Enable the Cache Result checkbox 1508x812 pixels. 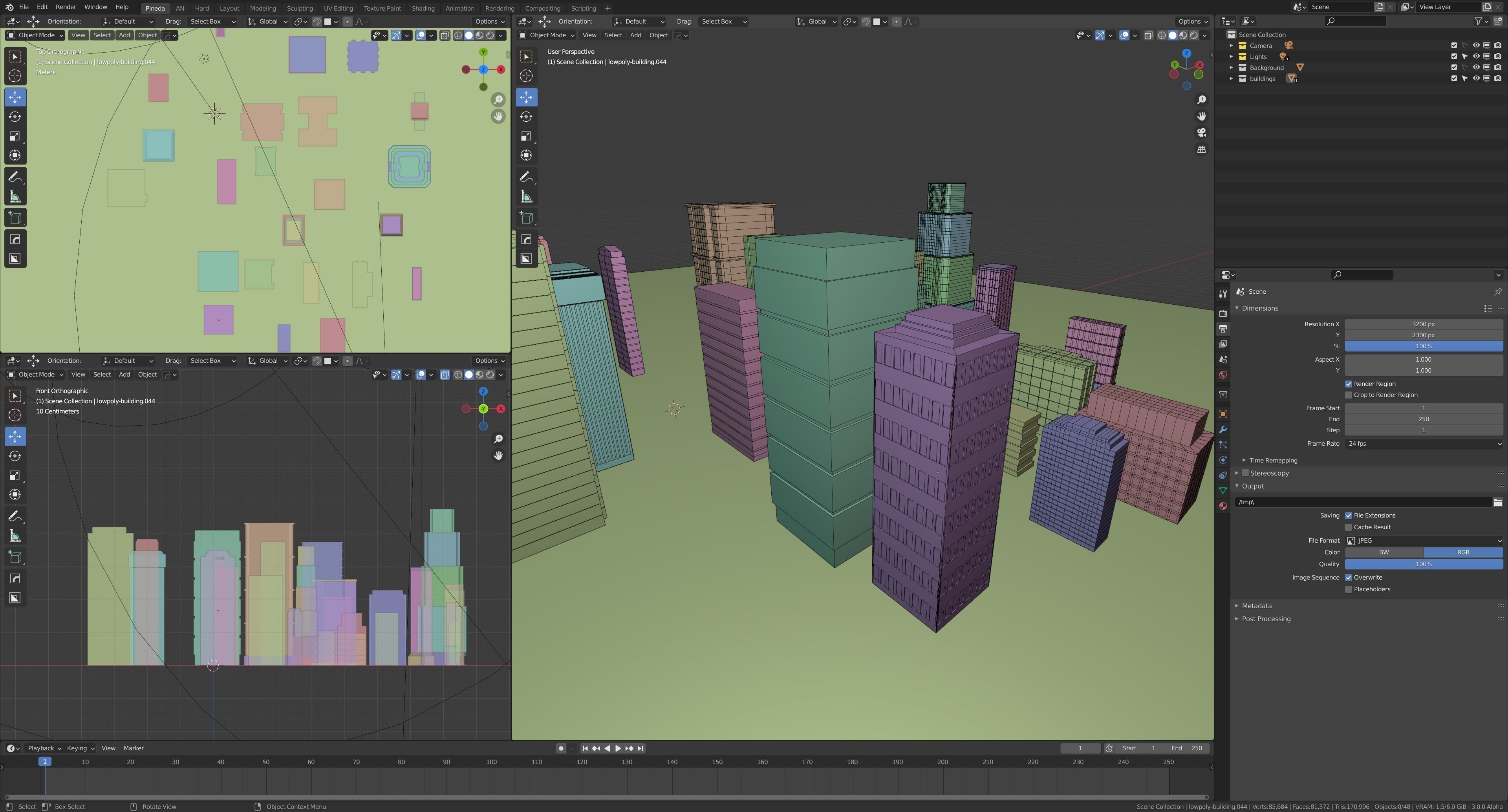click(1349, 527)
